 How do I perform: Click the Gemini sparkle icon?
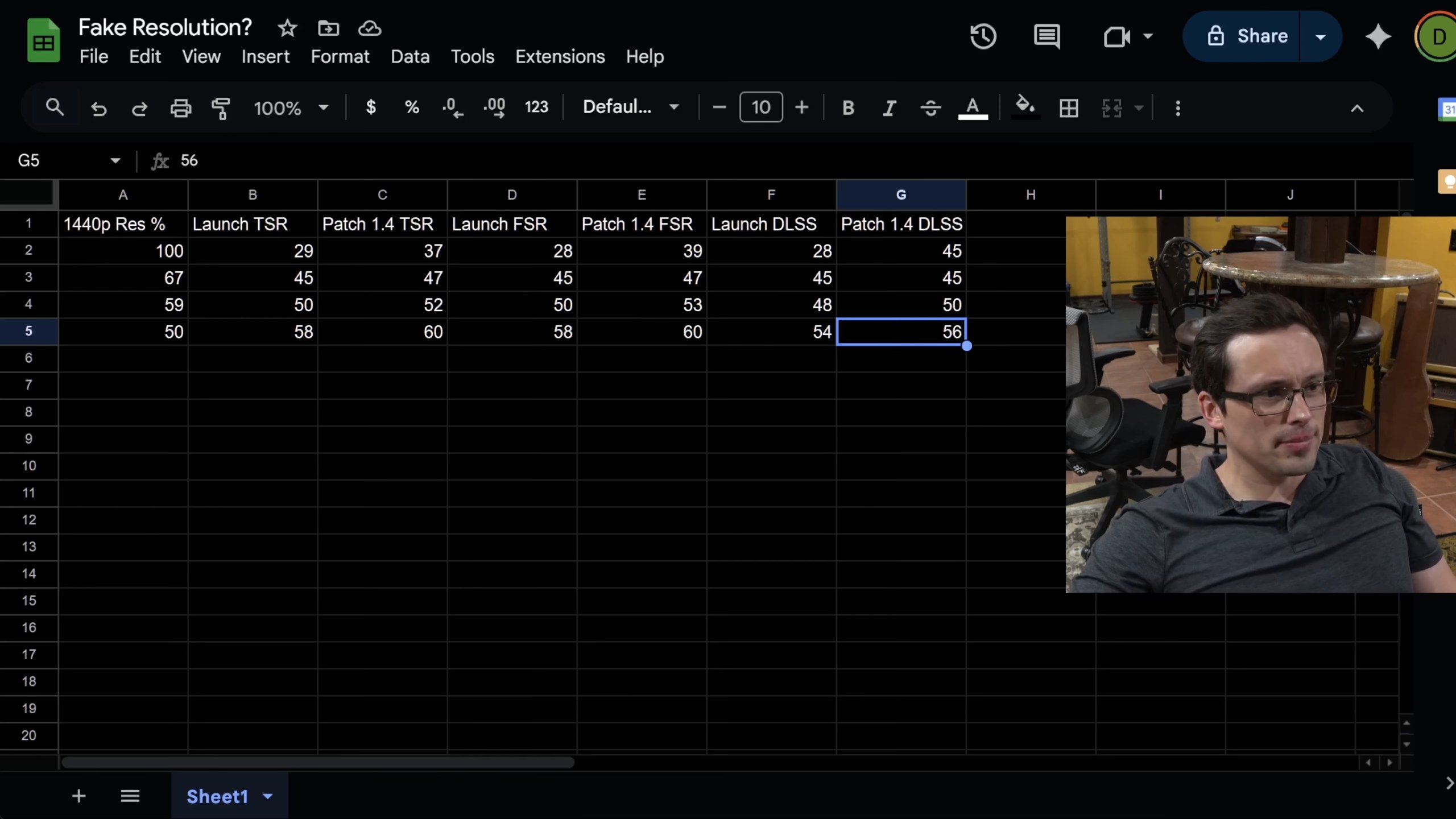(1378, 36)
